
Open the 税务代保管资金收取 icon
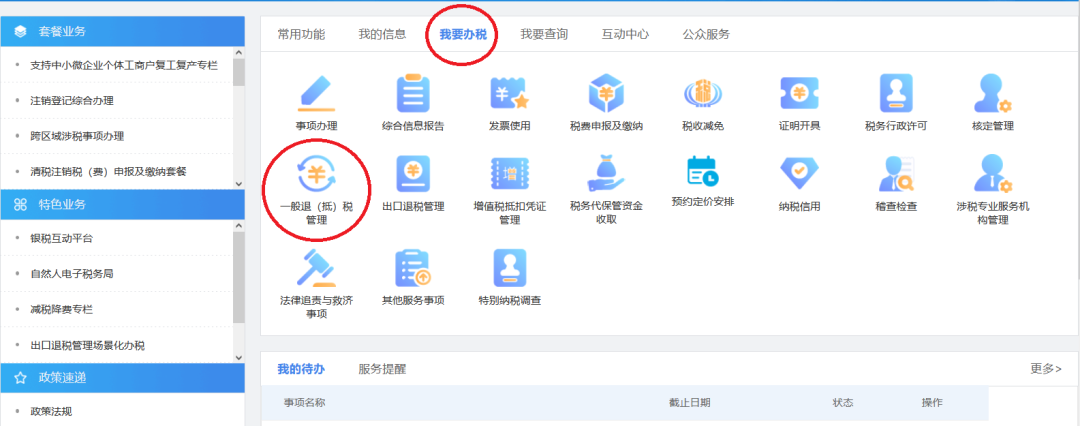pos(606,173)
